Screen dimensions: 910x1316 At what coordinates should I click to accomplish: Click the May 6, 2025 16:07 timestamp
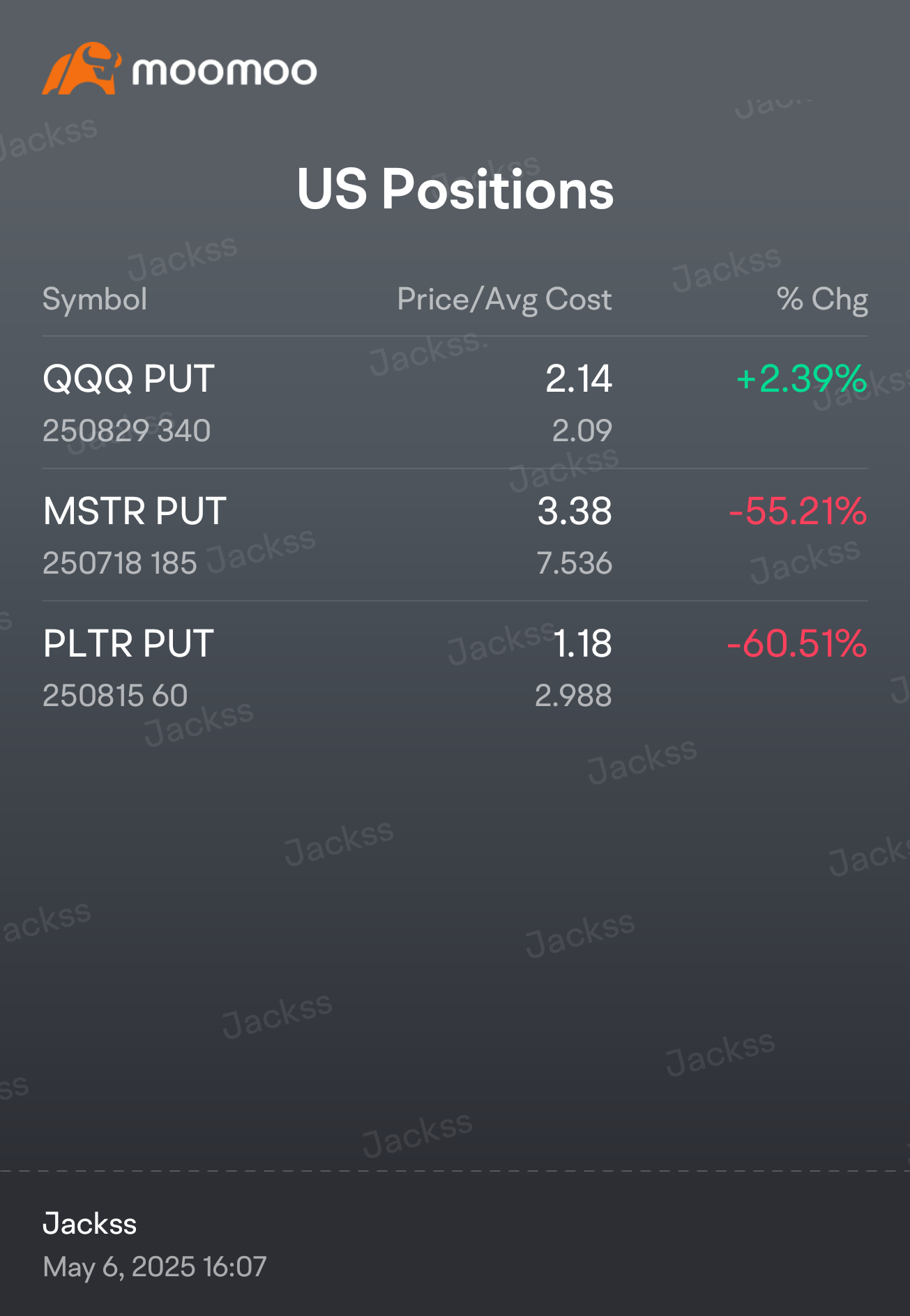(155, 1267)
